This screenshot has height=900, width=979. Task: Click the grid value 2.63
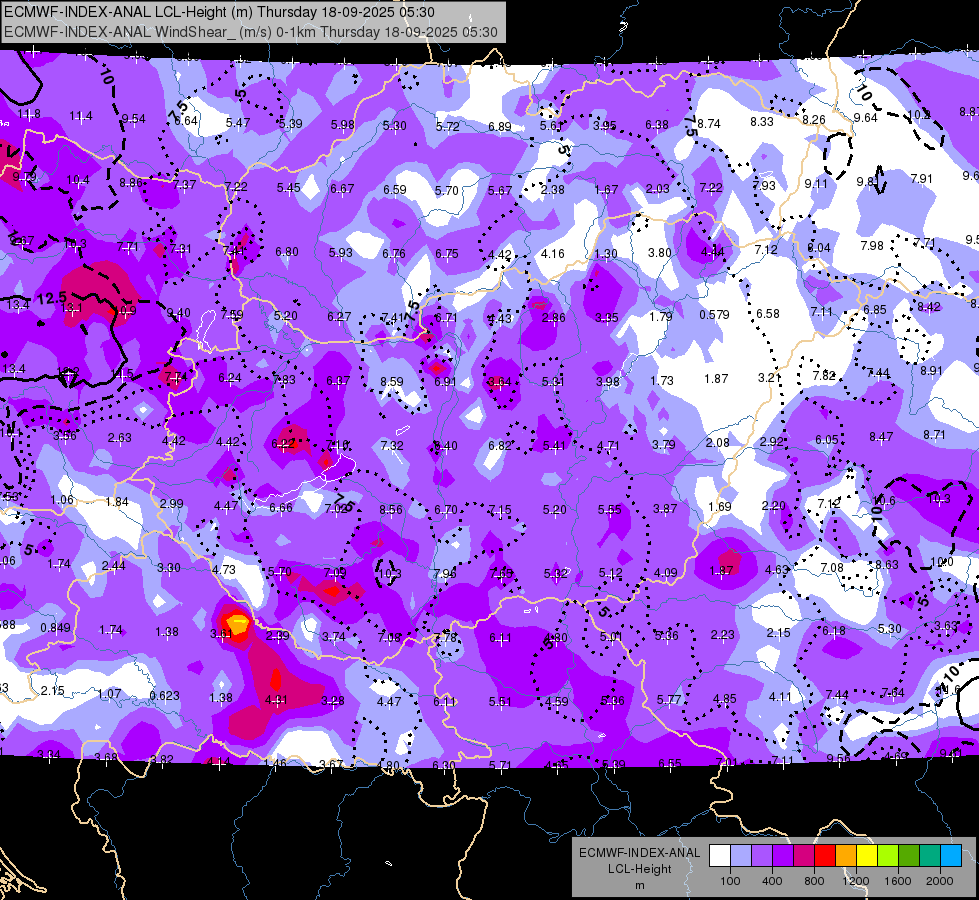[119, 437]
